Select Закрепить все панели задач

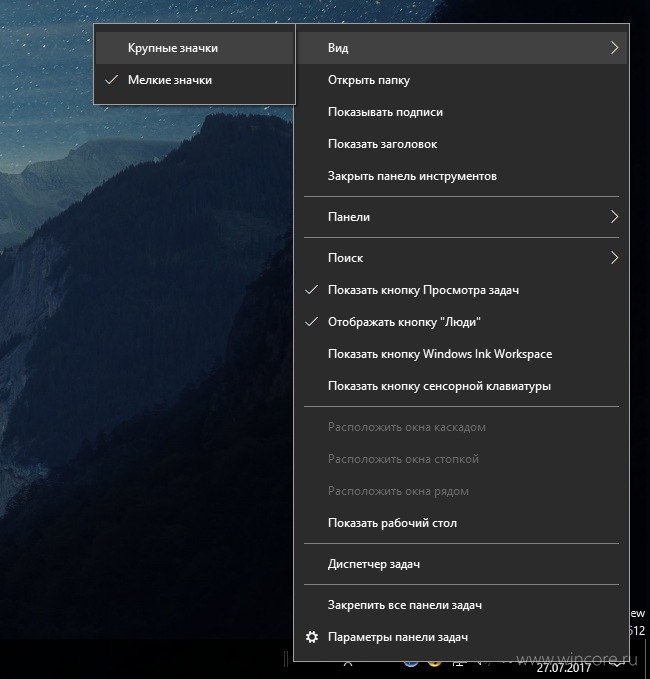461,605
